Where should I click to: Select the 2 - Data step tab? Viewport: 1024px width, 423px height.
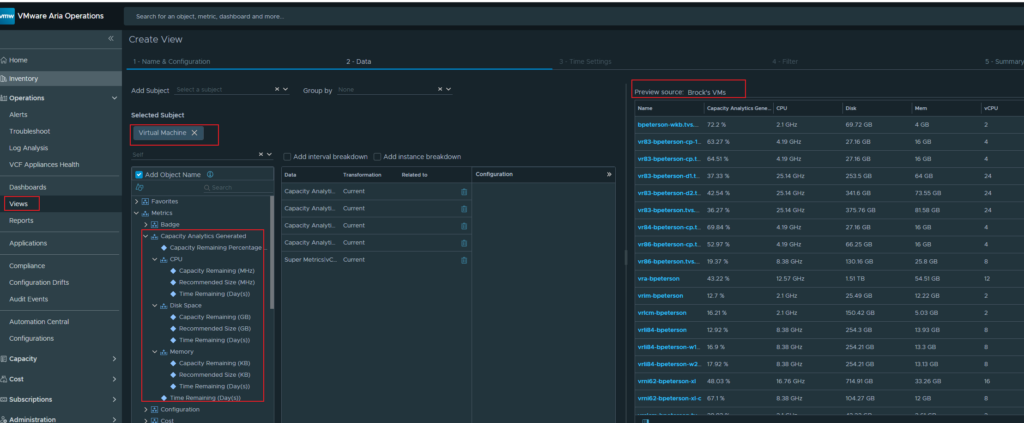coord(359,61)
